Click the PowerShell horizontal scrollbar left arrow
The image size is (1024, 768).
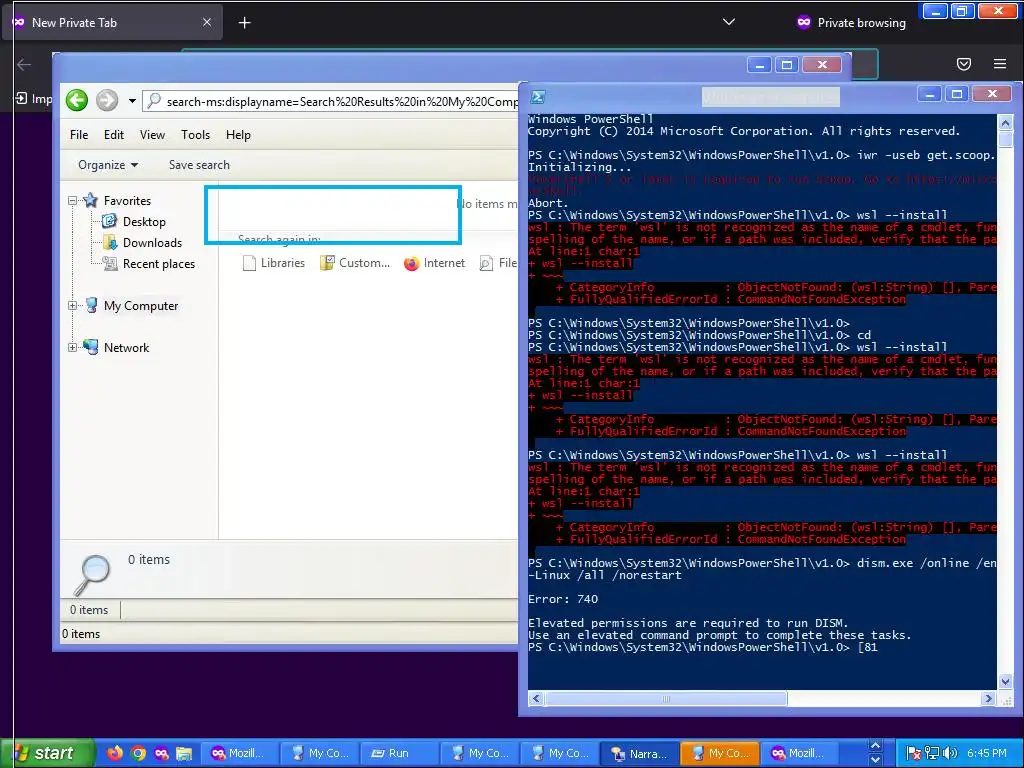(x=536, y=699)
